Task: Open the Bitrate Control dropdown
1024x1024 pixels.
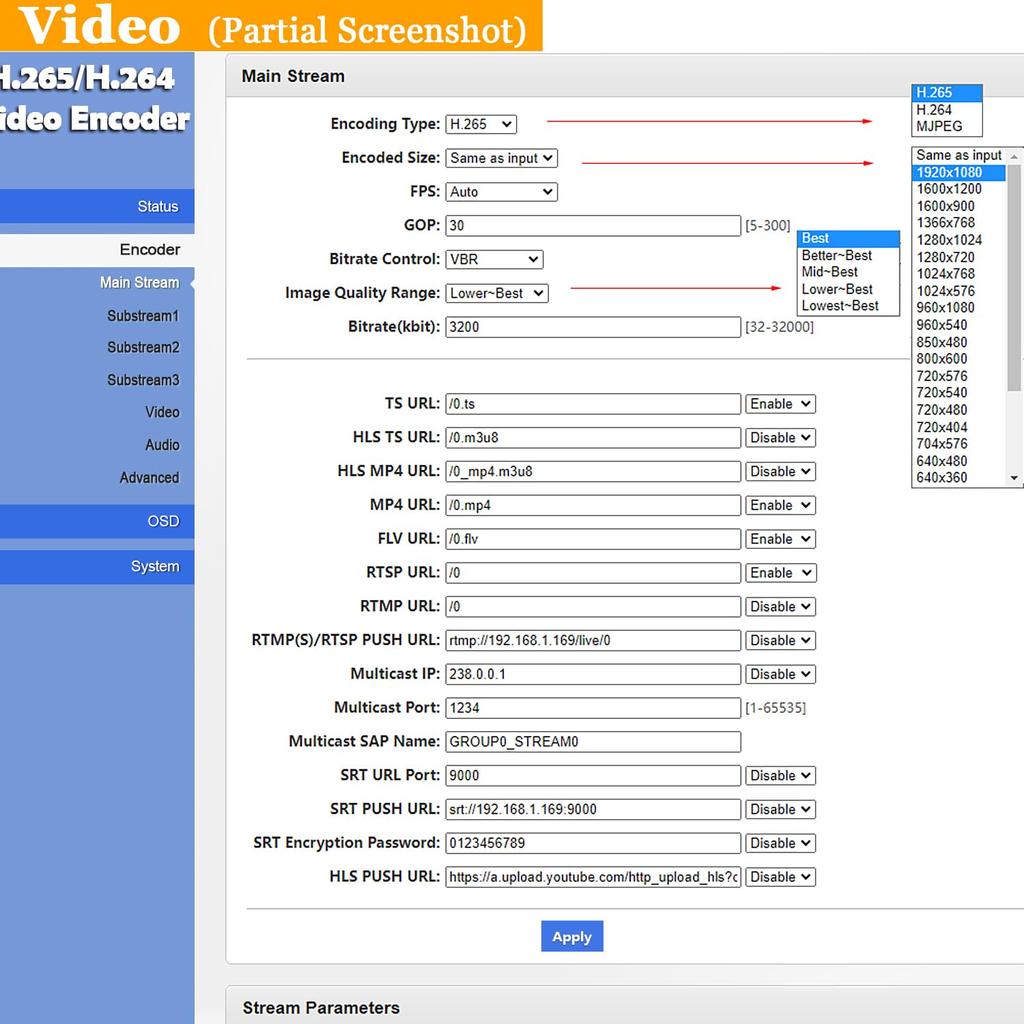Action: (494, 259)
